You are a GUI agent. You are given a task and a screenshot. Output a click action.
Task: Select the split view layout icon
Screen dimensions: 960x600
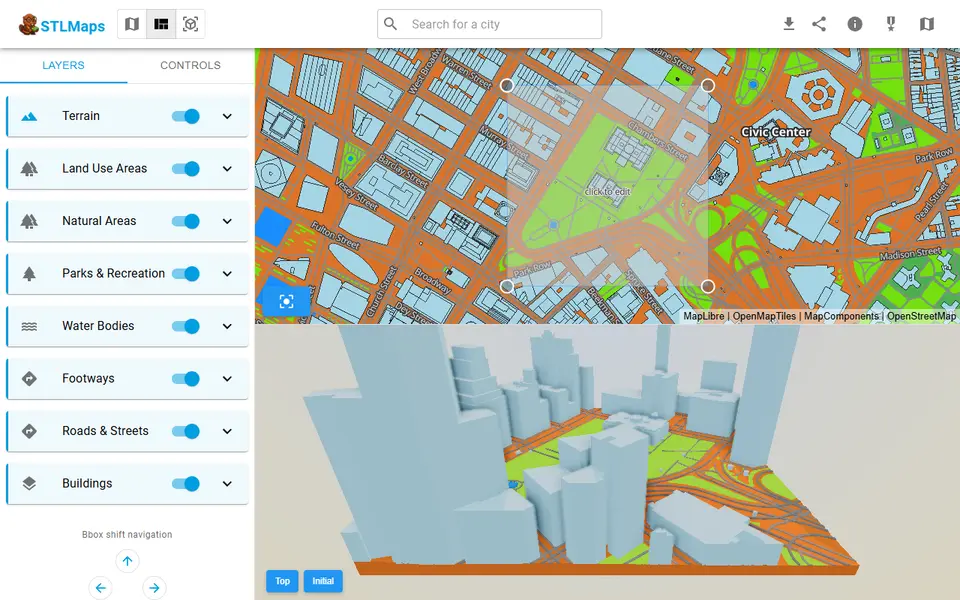[161, 24]
